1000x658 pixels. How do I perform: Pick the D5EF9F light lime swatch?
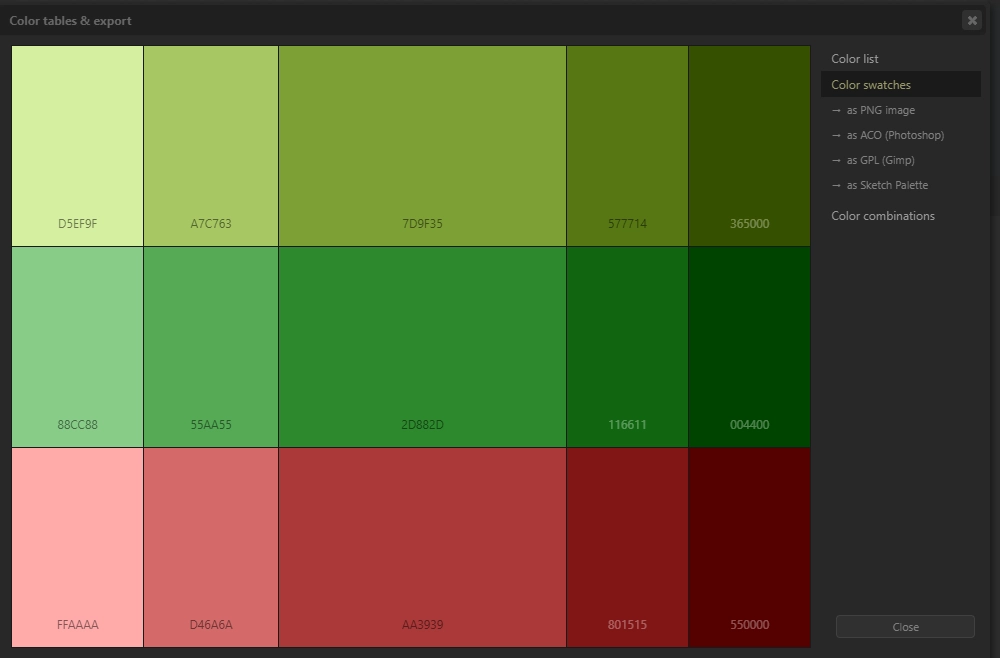(x=78, y=146)
